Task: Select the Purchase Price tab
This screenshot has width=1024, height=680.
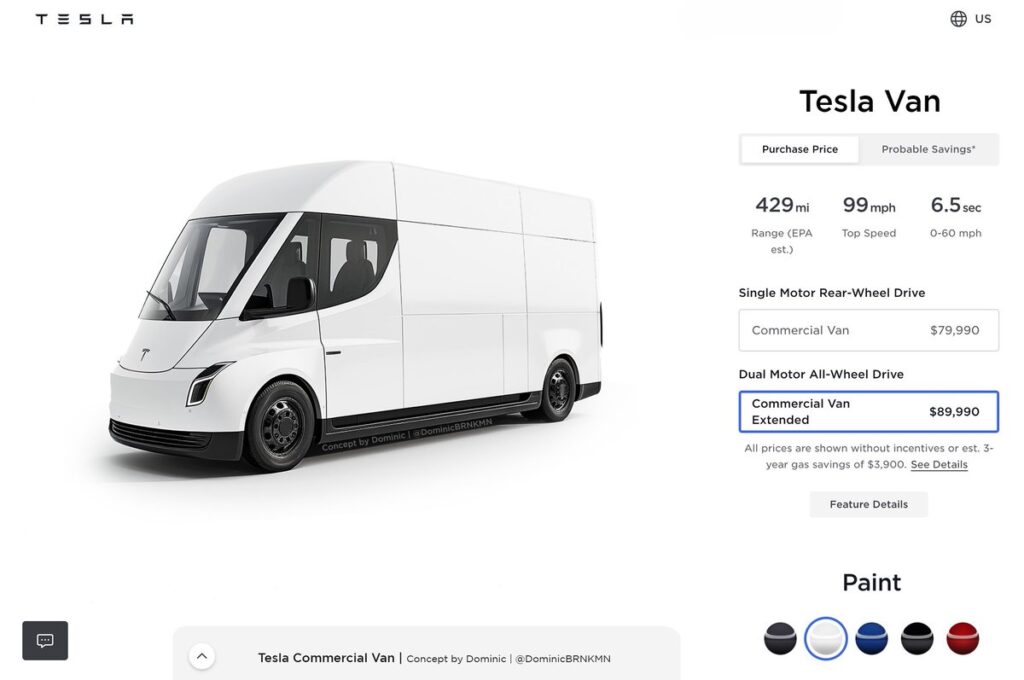Action: tap(799, 148)
